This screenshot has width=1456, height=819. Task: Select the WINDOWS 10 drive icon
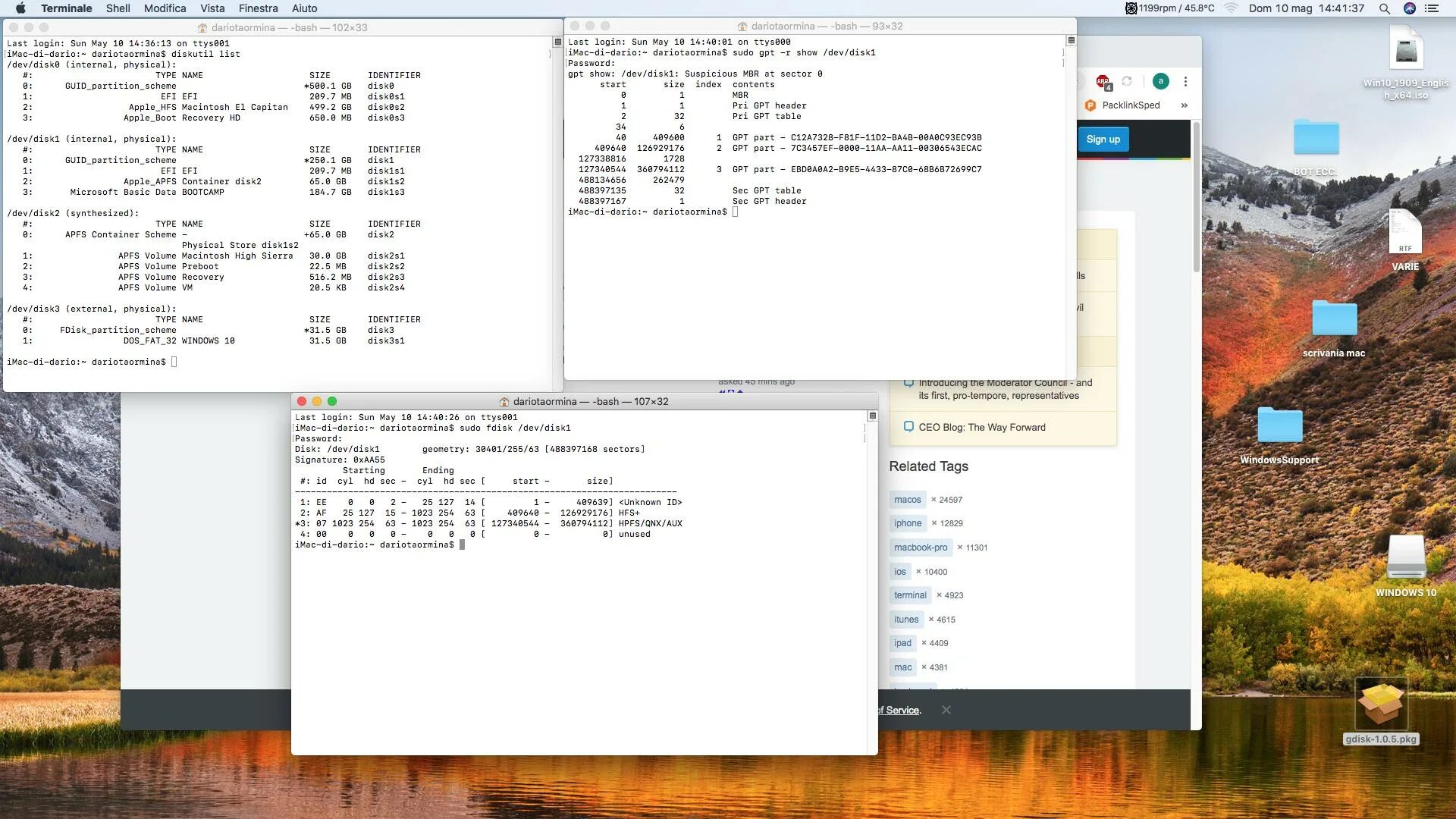pyautogui.click(x=1405, y=557)
